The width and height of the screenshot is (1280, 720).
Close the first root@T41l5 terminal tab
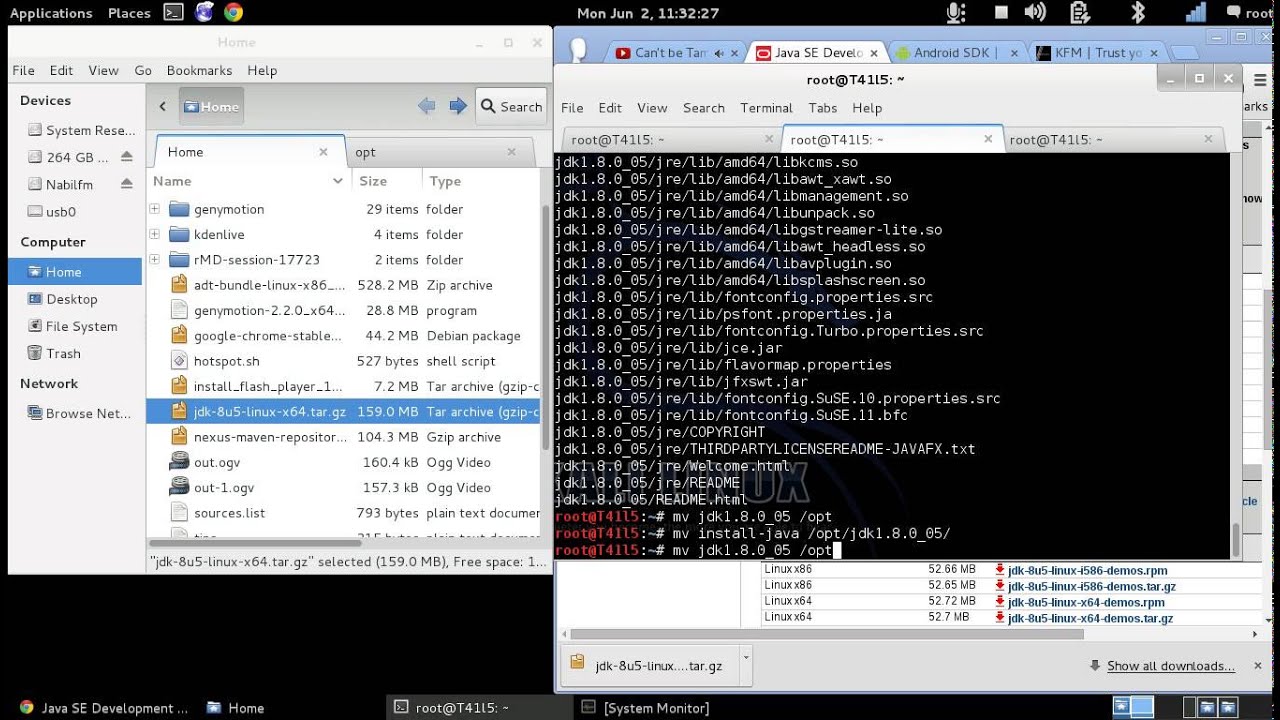tap(770, 140)
